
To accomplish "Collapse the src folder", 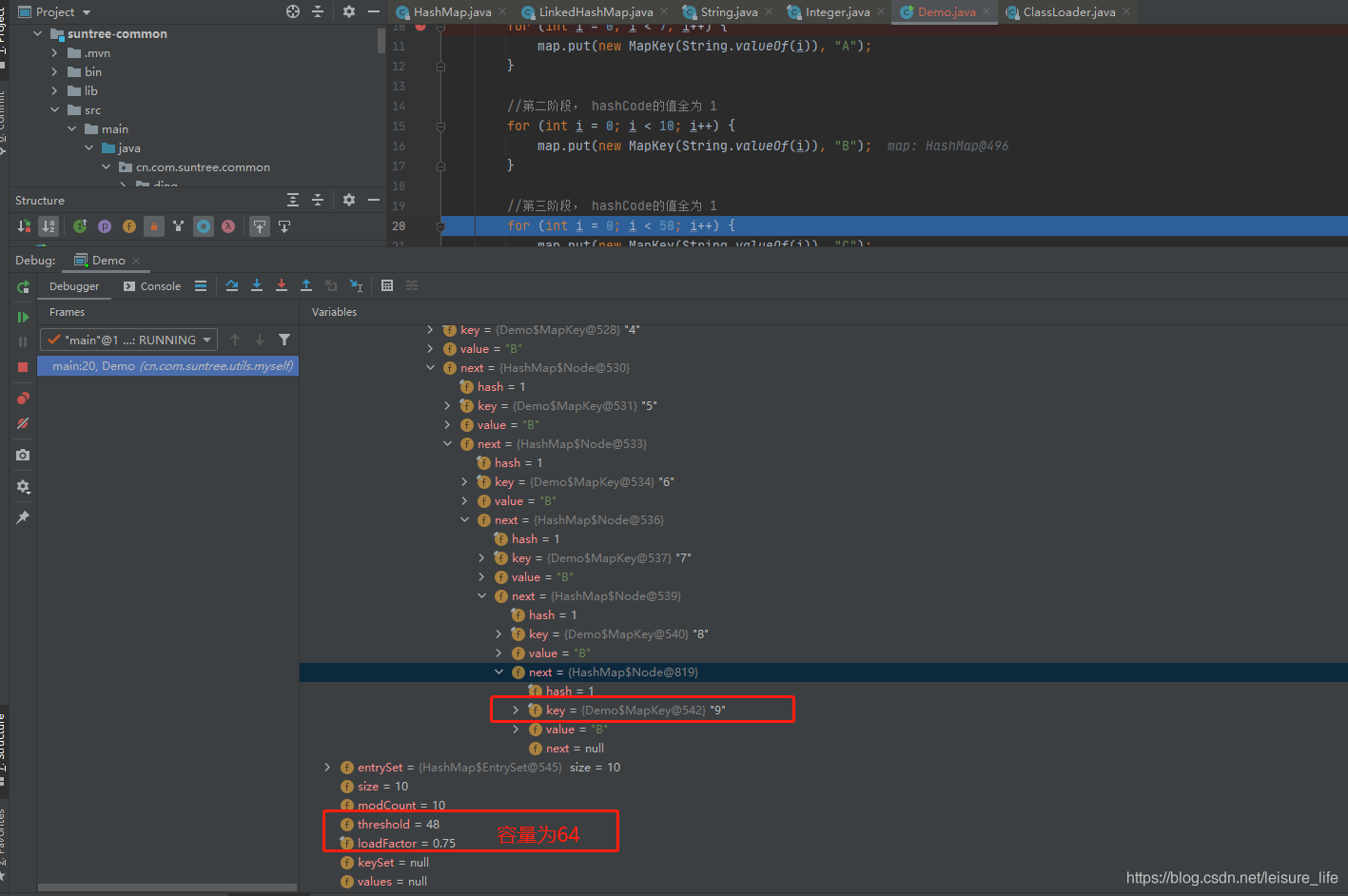I will (x=54, y=109).
